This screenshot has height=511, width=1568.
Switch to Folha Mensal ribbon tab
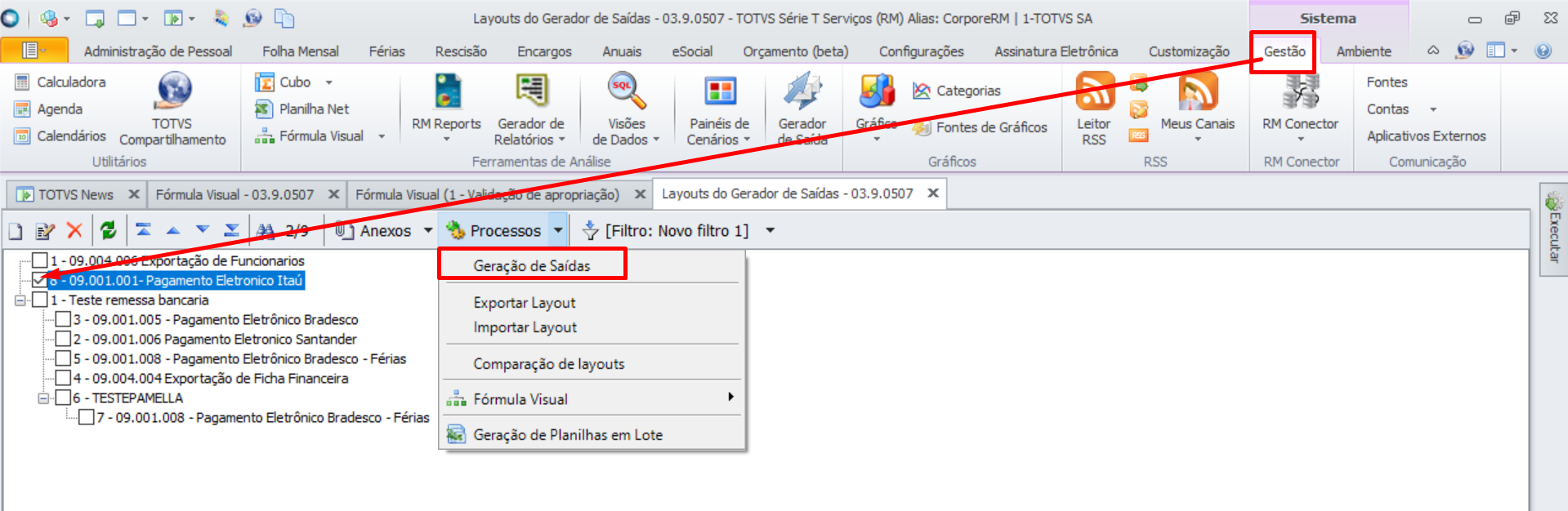(301, 51)
